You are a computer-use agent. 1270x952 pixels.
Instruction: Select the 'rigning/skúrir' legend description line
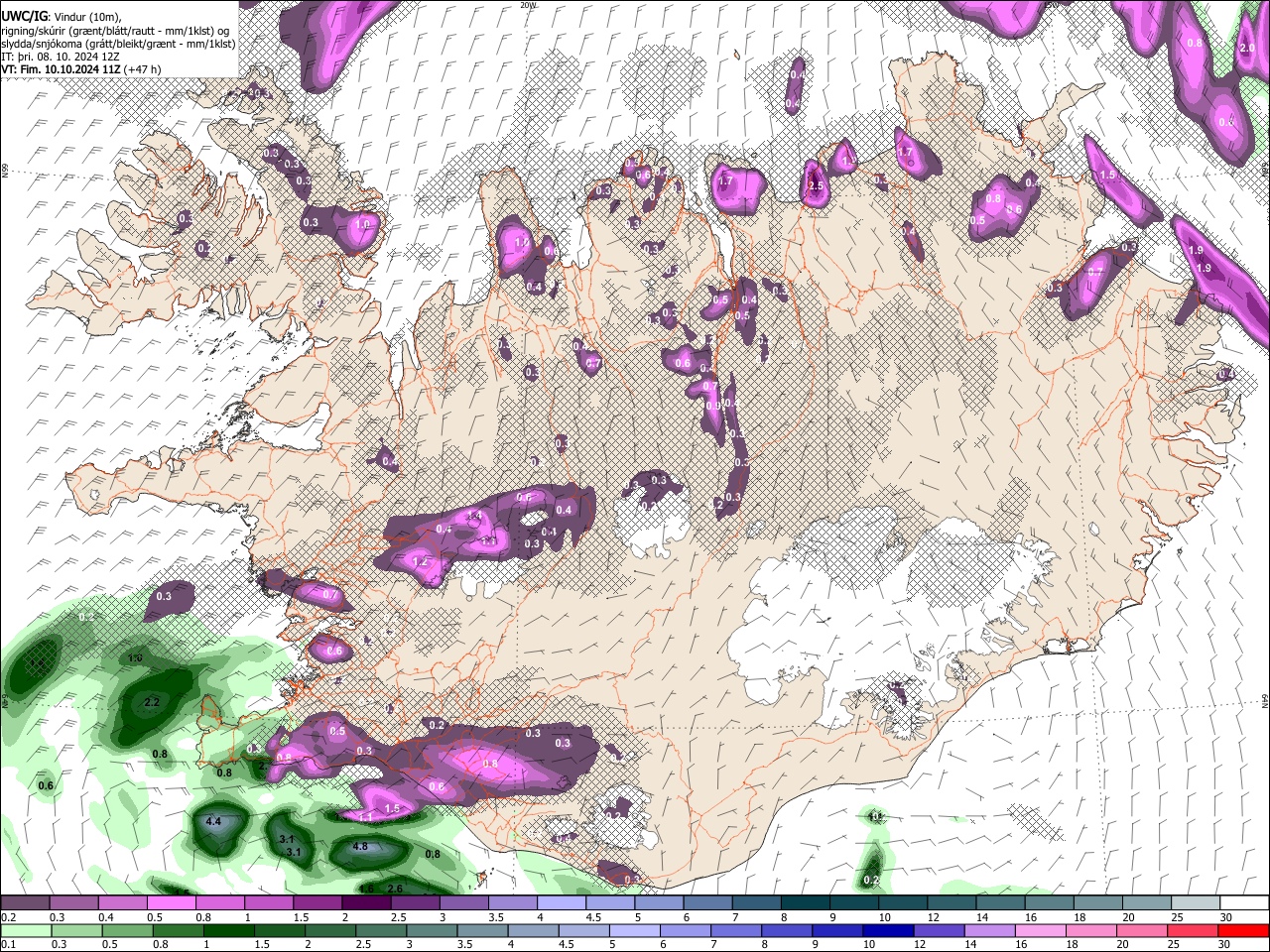(x=117, y=31)
